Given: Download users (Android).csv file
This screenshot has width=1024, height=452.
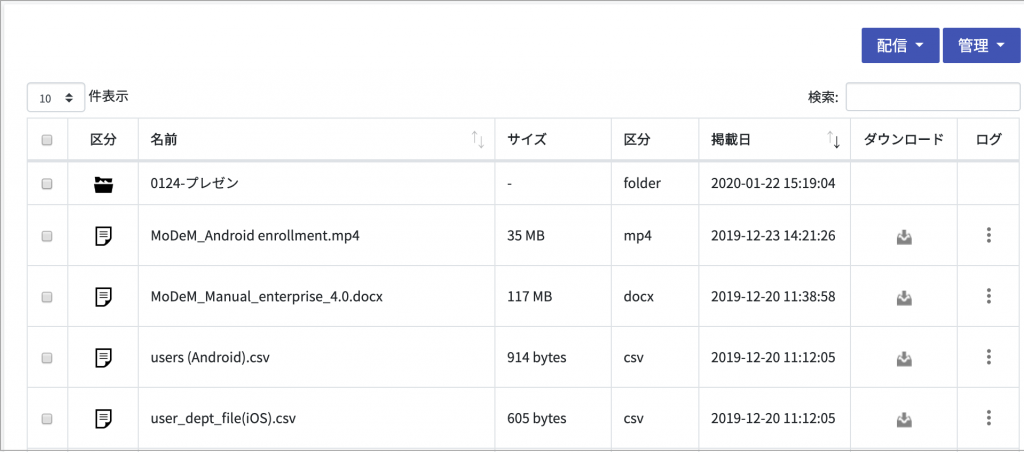Looking at the screenshot, I should point(904,358).
